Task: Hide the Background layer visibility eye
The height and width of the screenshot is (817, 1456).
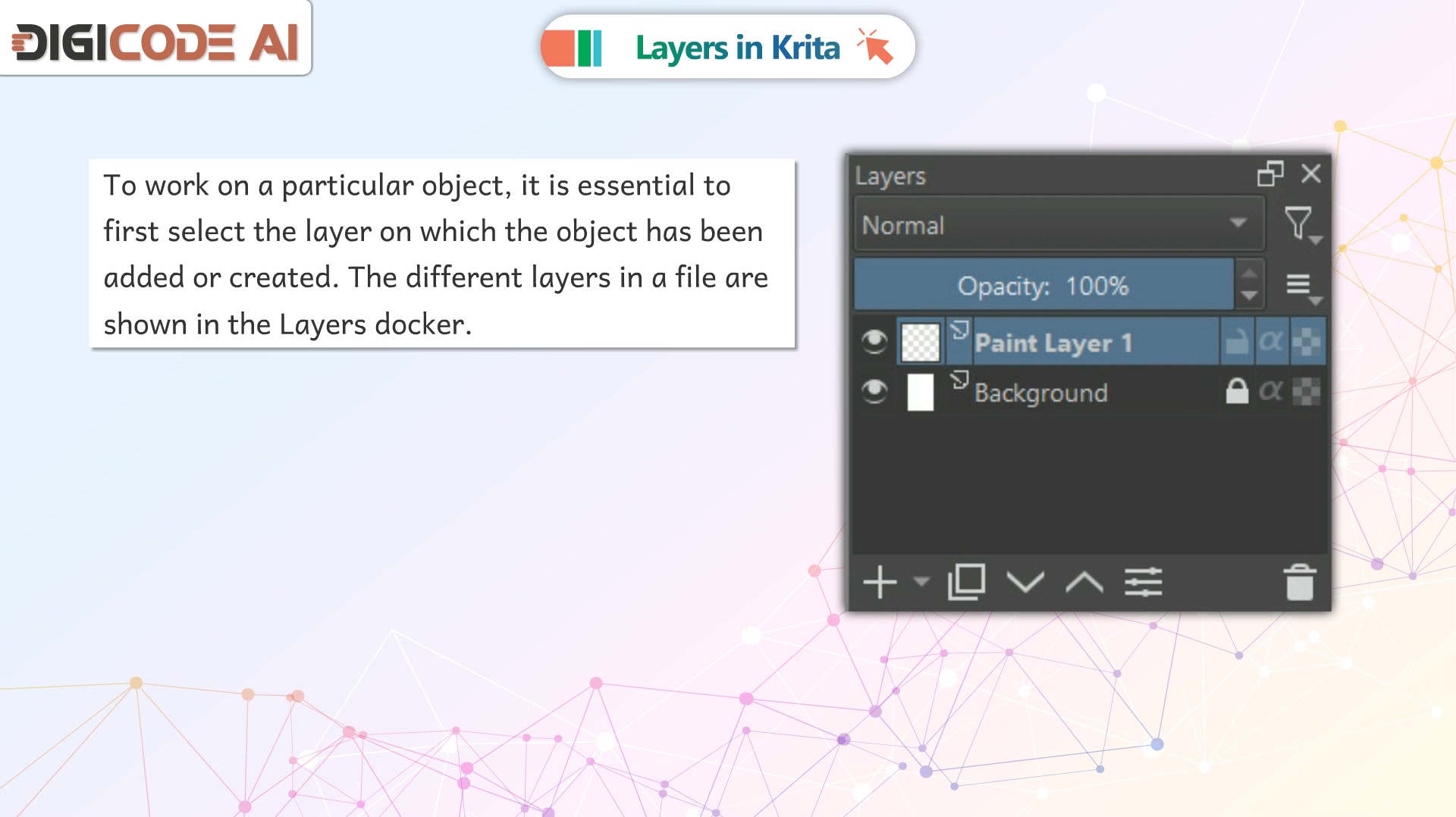Action: [874, 391]
